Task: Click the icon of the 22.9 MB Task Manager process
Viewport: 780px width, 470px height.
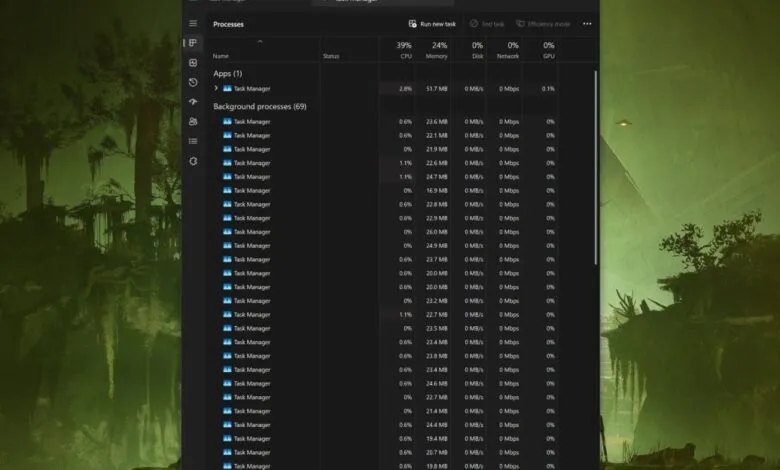Action: (x=227, y=218)
